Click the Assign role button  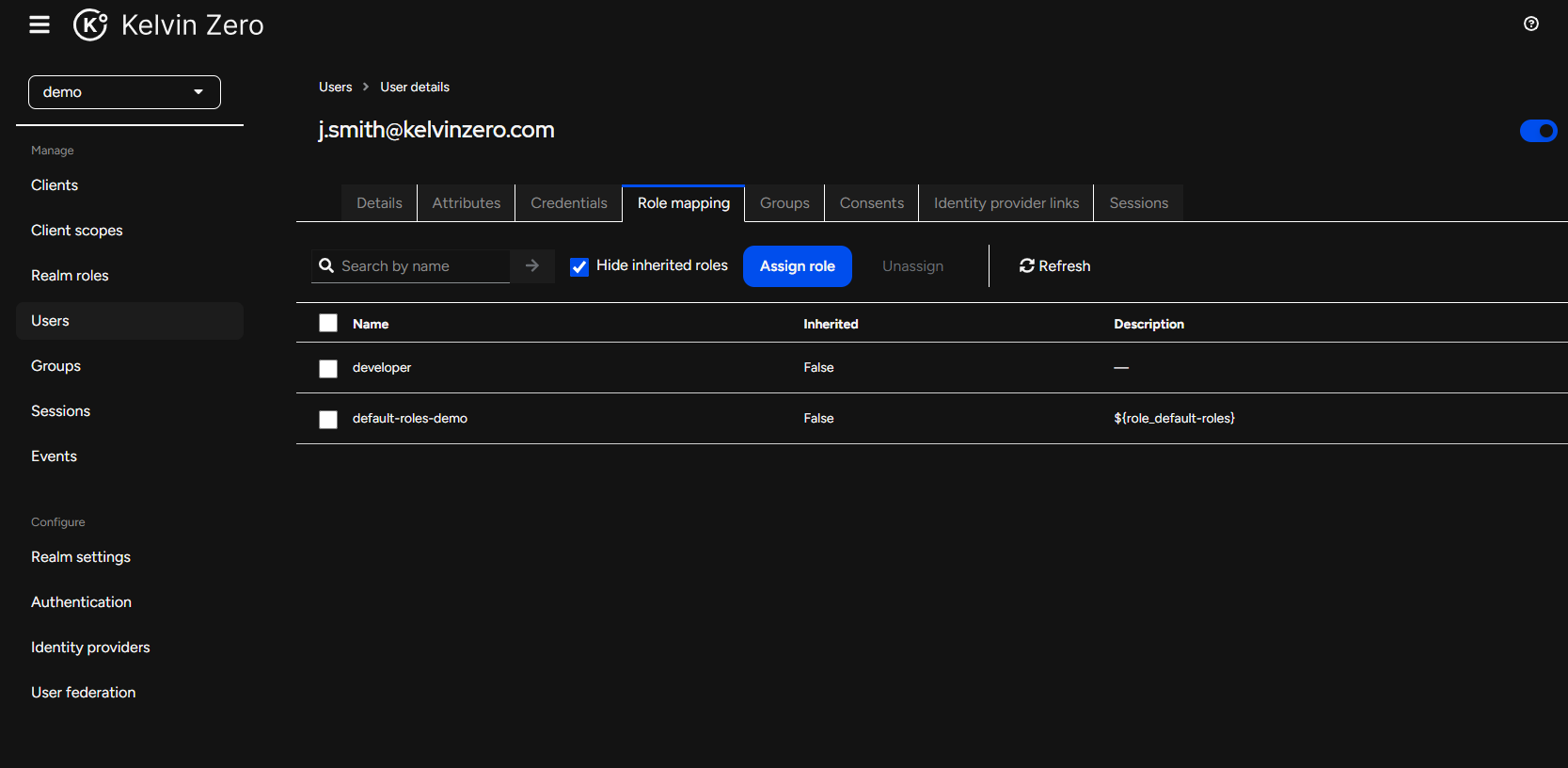[x=797, y=266]
